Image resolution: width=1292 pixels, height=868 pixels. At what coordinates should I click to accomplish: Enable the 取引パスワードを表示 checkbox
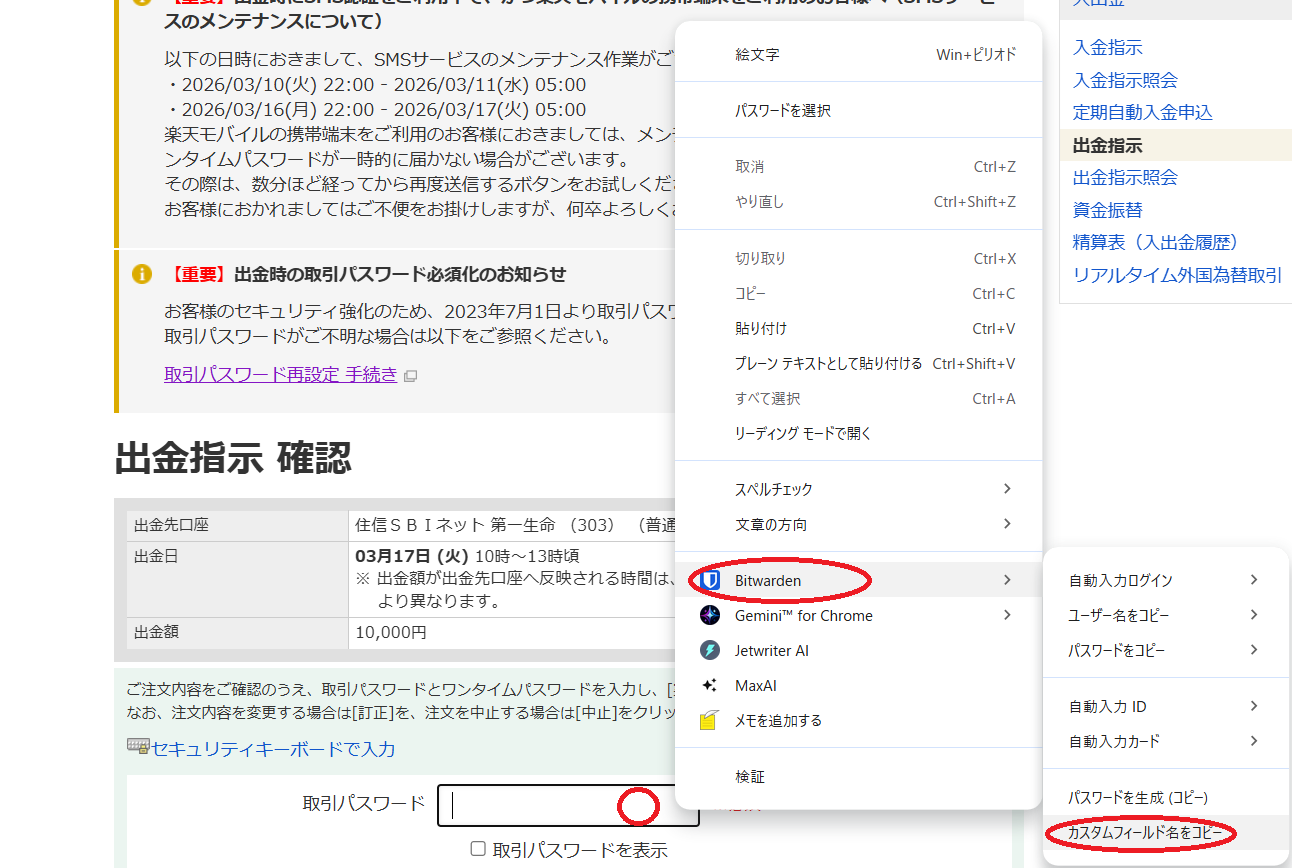tap(478, 849)
